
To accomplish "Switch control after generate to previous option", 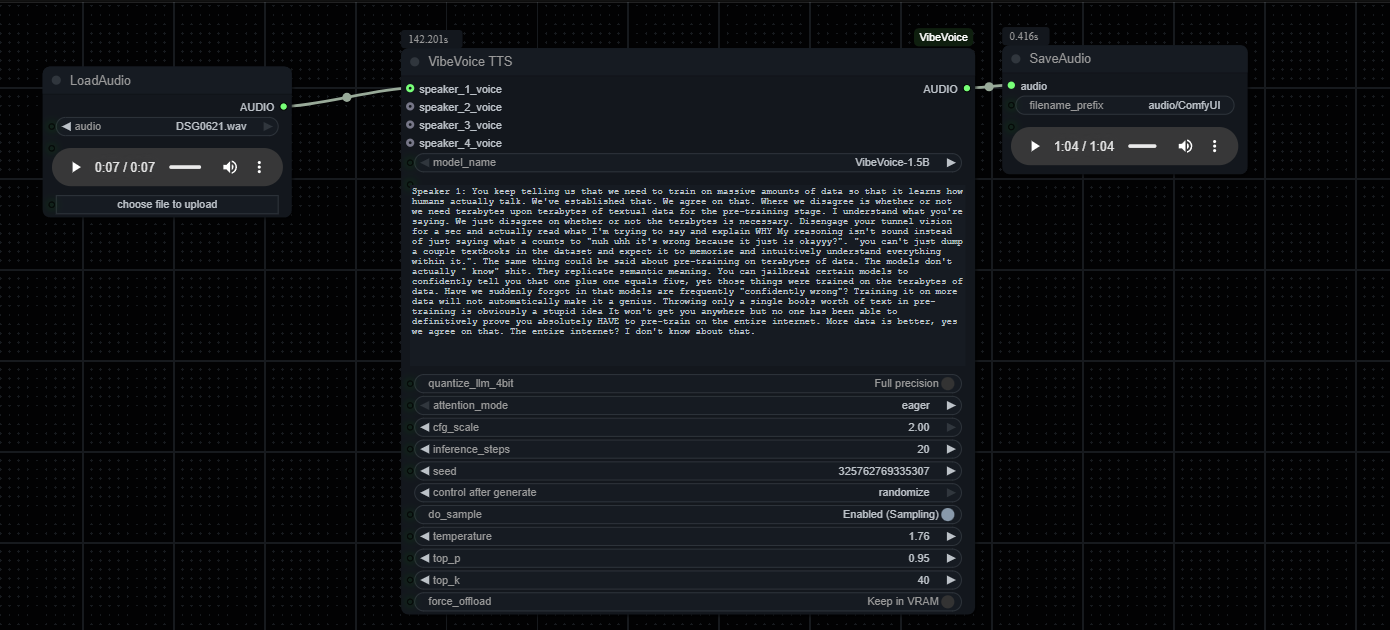I will [424, 492].
